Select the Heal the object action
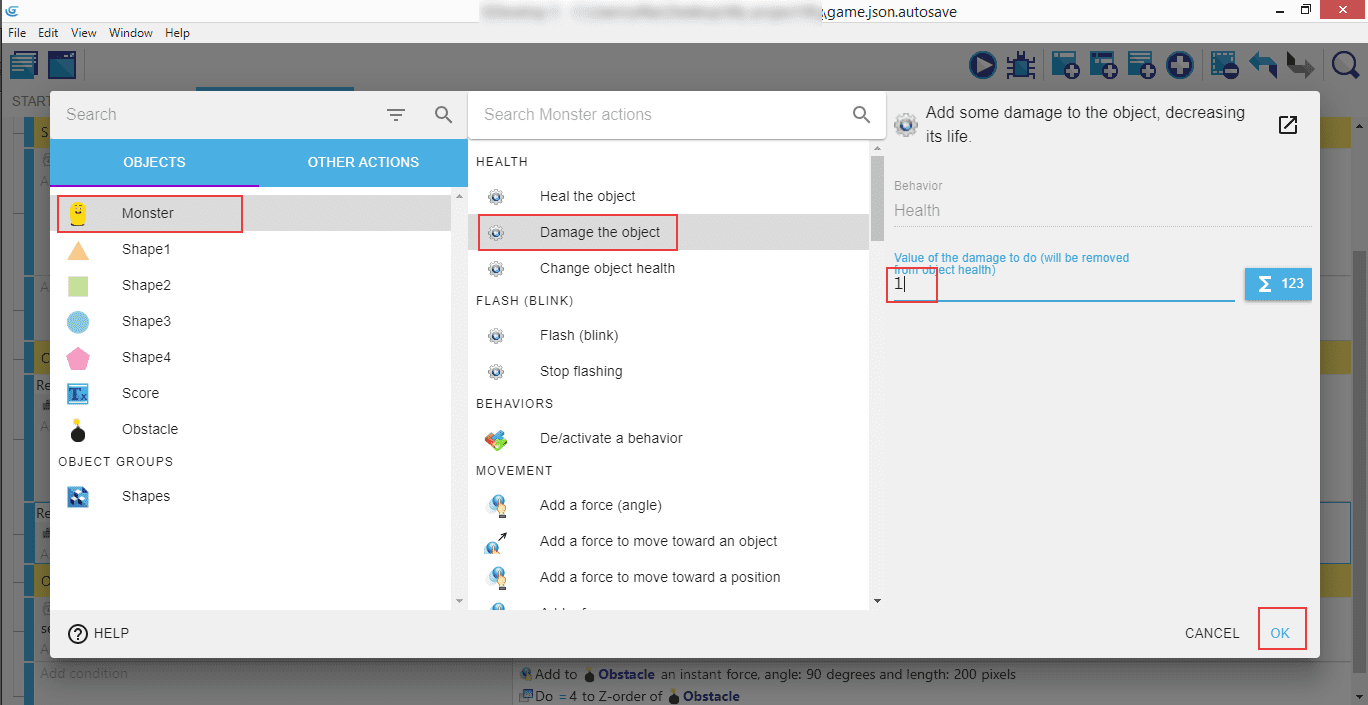The width and height of the screenshot is (1368, 705). click(x=587, y=196)
